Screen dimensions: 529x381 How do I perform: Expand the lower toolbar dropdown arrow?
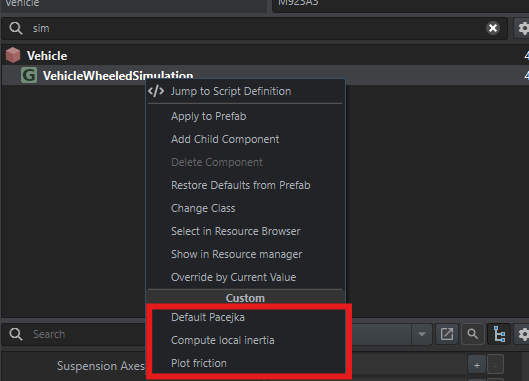pos(422,334)
